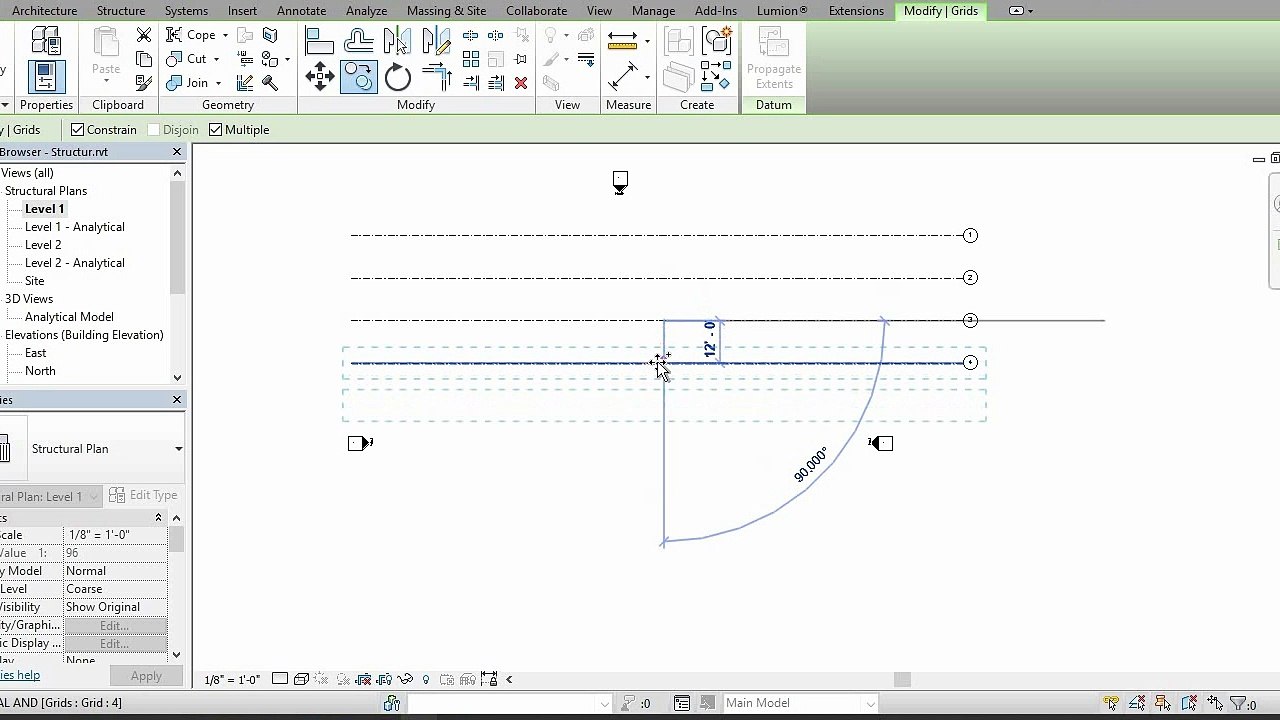The width and height of the screenshot is (1280, 720).
Task: Open the Cope dropdown arrow
Action: coord(226,35)
